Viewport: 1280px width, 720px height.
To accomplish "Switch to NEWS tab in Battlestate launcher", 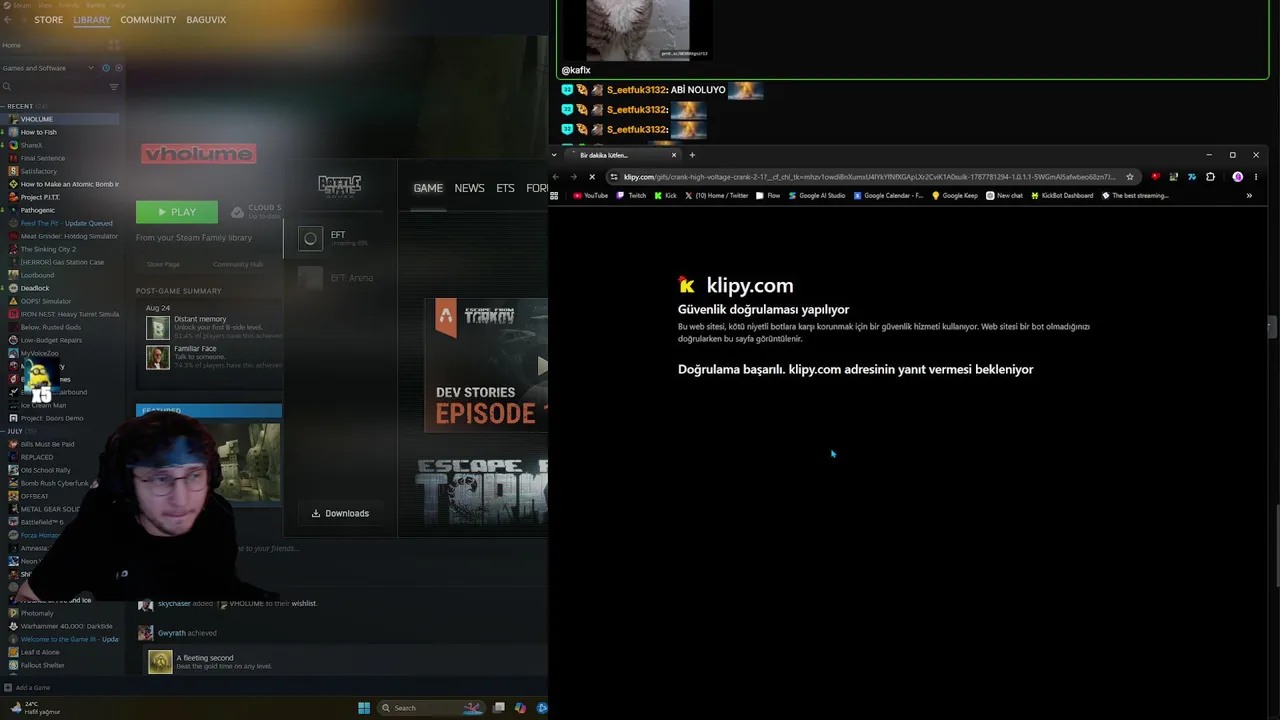I will (469, 188).
